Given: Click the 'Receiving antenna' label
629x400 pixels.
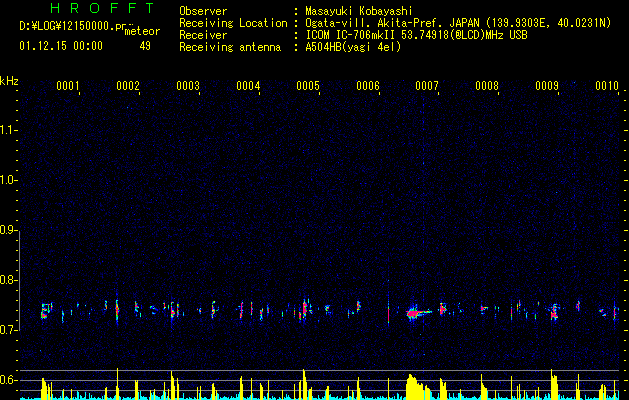Looking at the screenshot, I should pyautogui.click(x=230, y=47).
